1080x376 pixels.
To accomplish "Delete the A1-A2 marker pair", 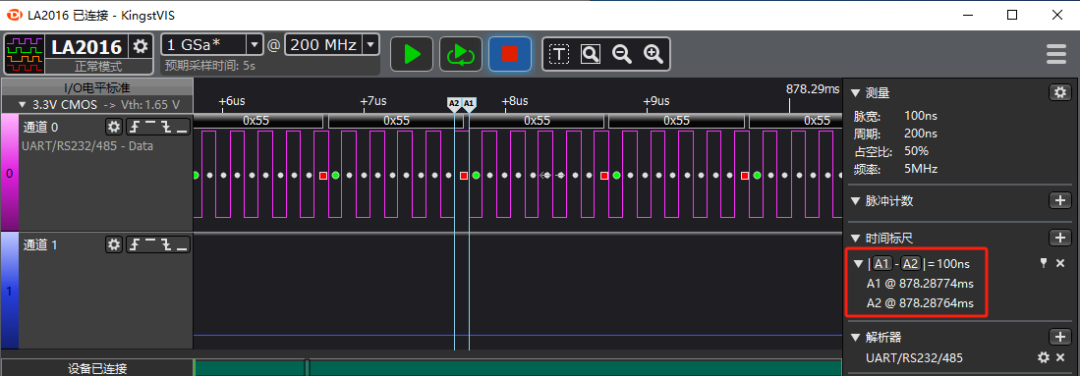I will click(1061, 263).
